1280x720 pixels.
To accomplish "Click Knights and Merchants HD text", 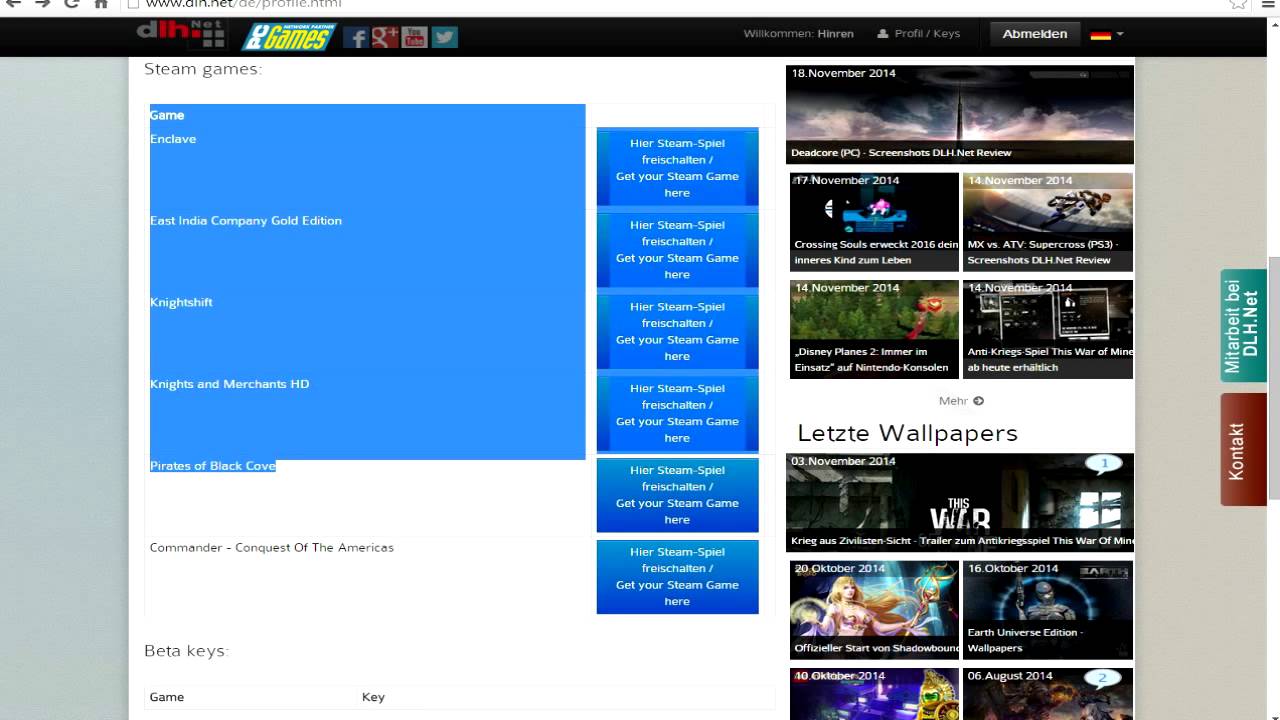I will [x=230, y=384].
